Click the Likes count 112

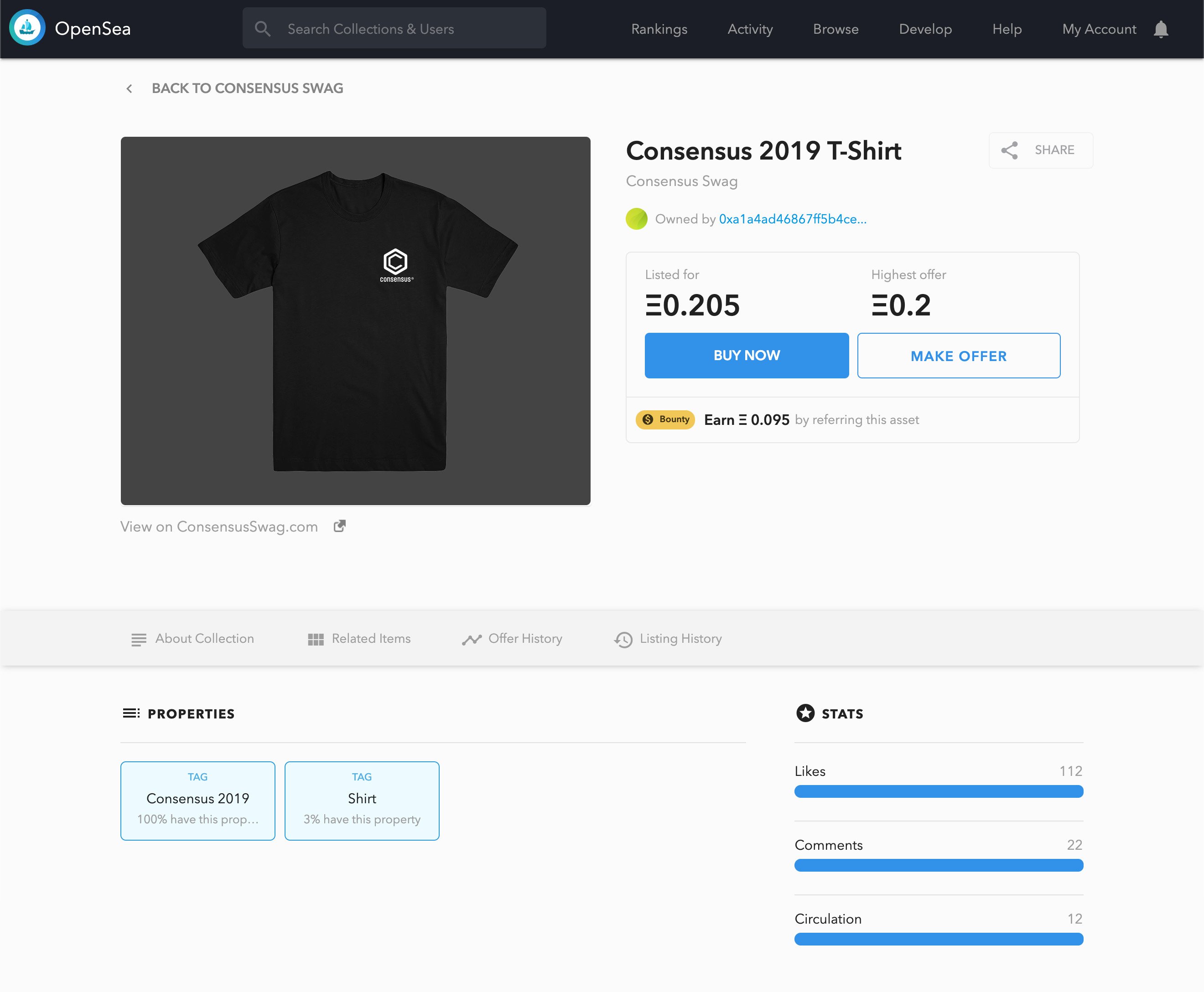[1071, 771]
